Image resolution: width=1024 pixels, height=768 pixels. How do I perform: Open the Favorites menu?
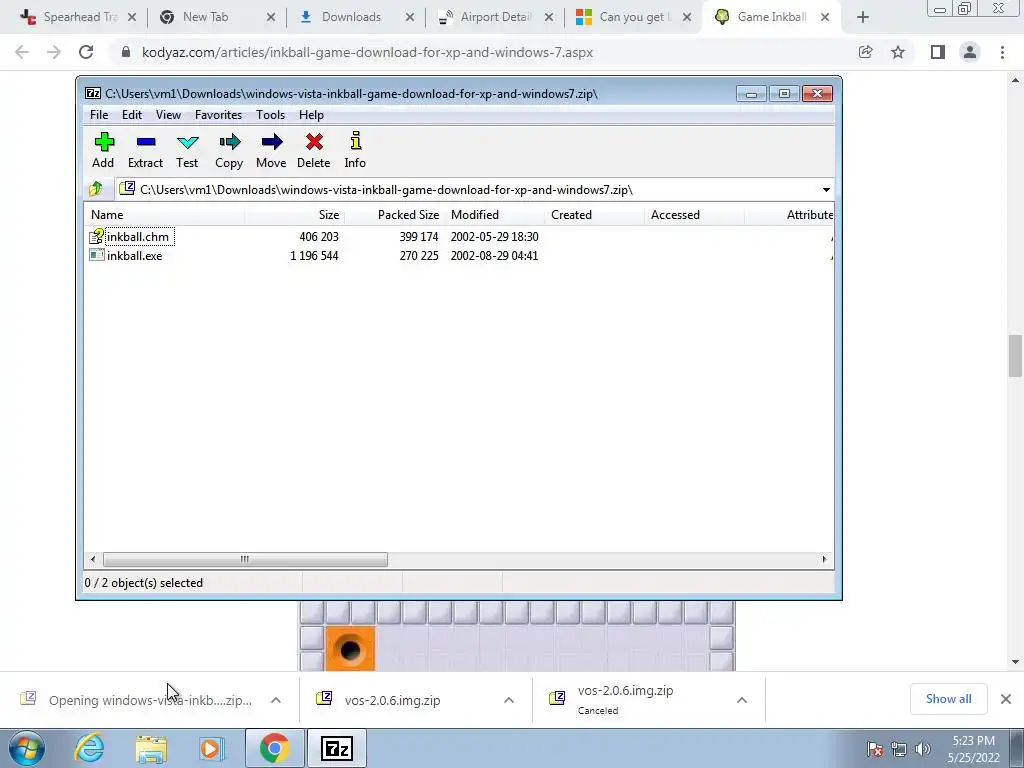click(x=218, y=115)
